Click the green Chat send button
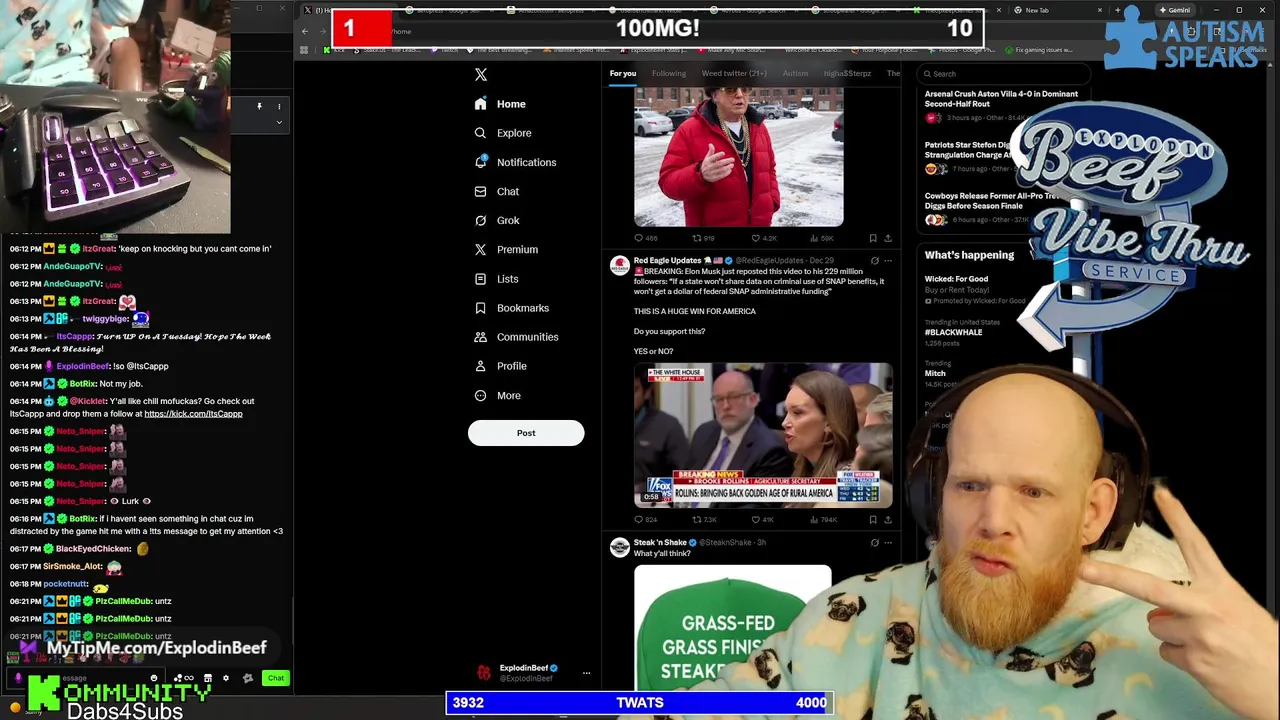 pyautogui.click(x=276, y=678)
